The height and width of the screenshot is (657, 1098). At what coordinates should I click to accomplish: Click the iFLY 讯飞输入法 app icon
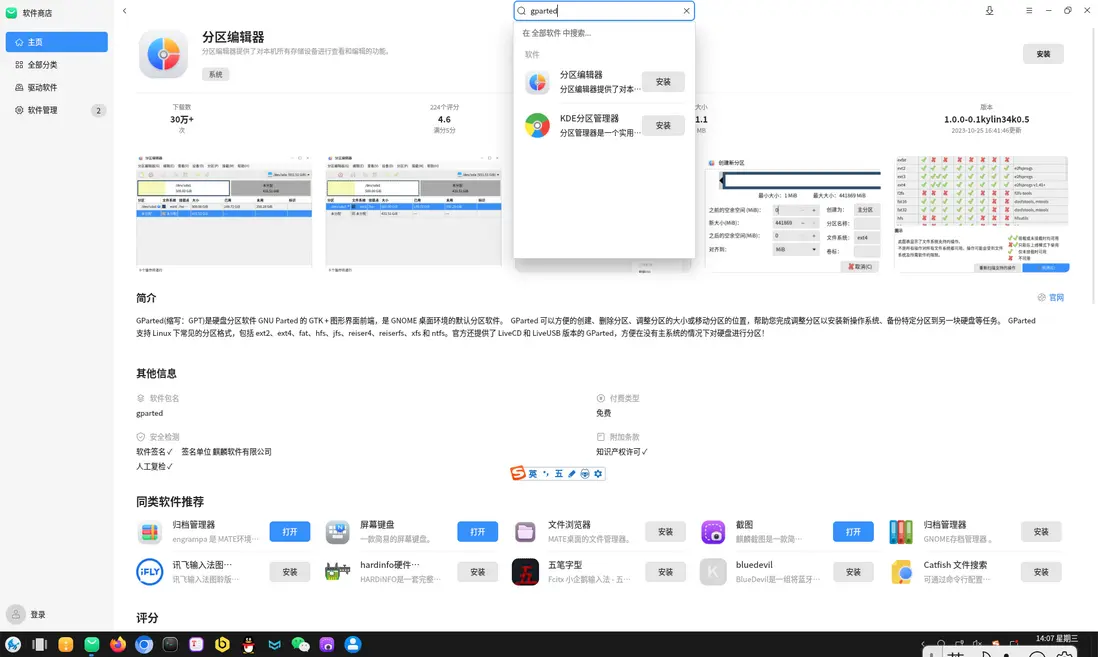pos(149,572)
